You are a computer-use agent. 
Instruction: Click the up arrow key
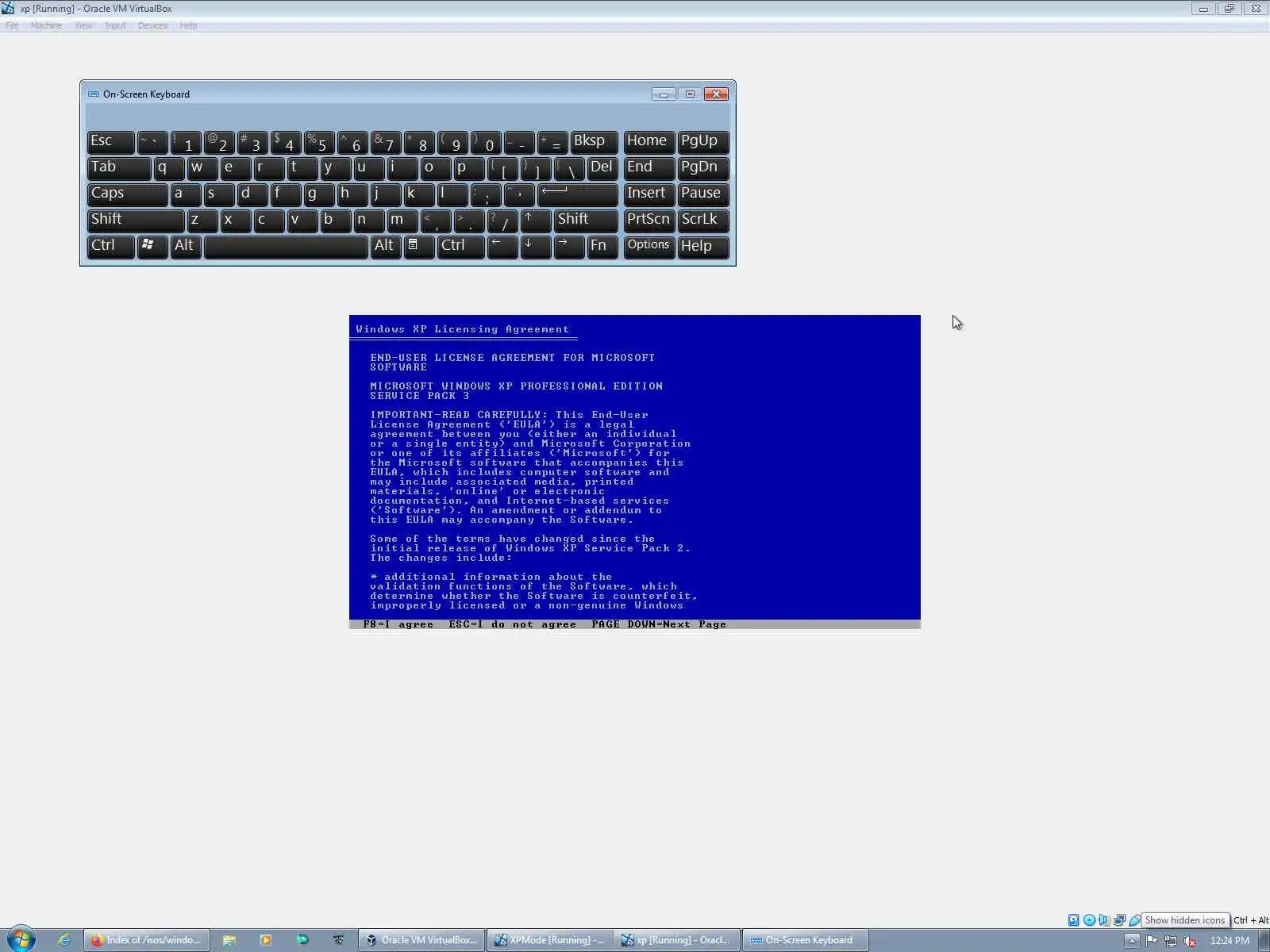point(536,221)
